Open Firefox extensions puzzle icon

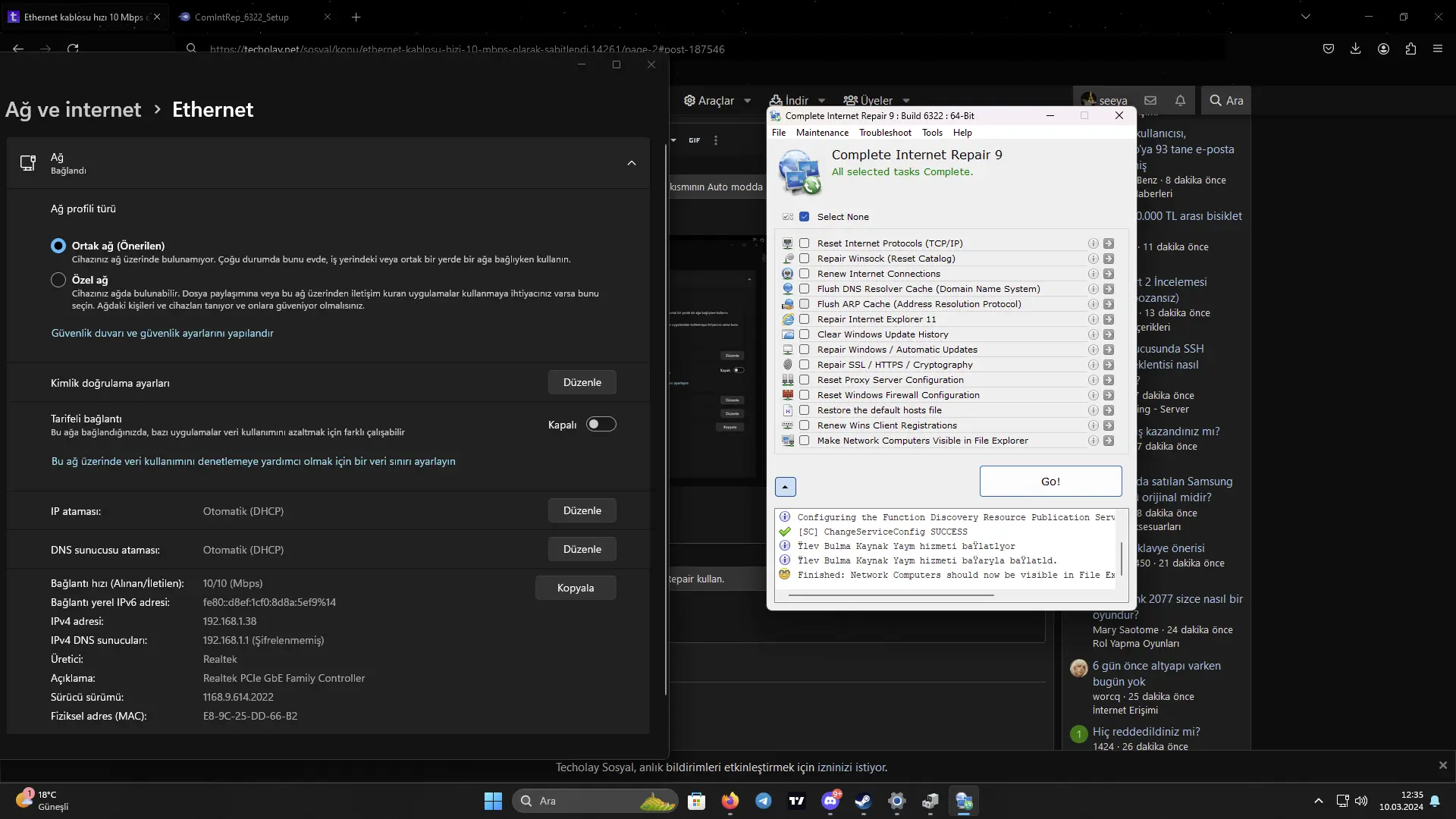(1410, 49)
